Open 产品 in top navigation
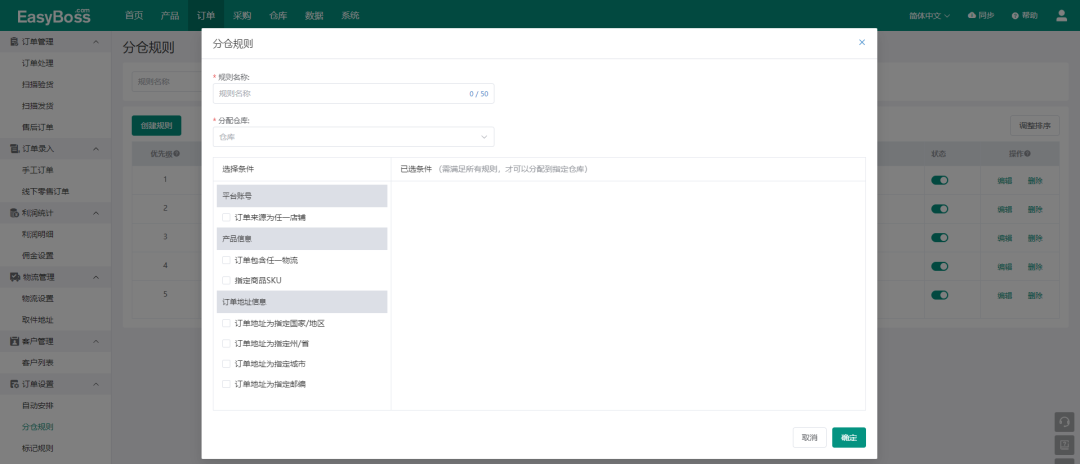1080x464 pixels. 169,15
